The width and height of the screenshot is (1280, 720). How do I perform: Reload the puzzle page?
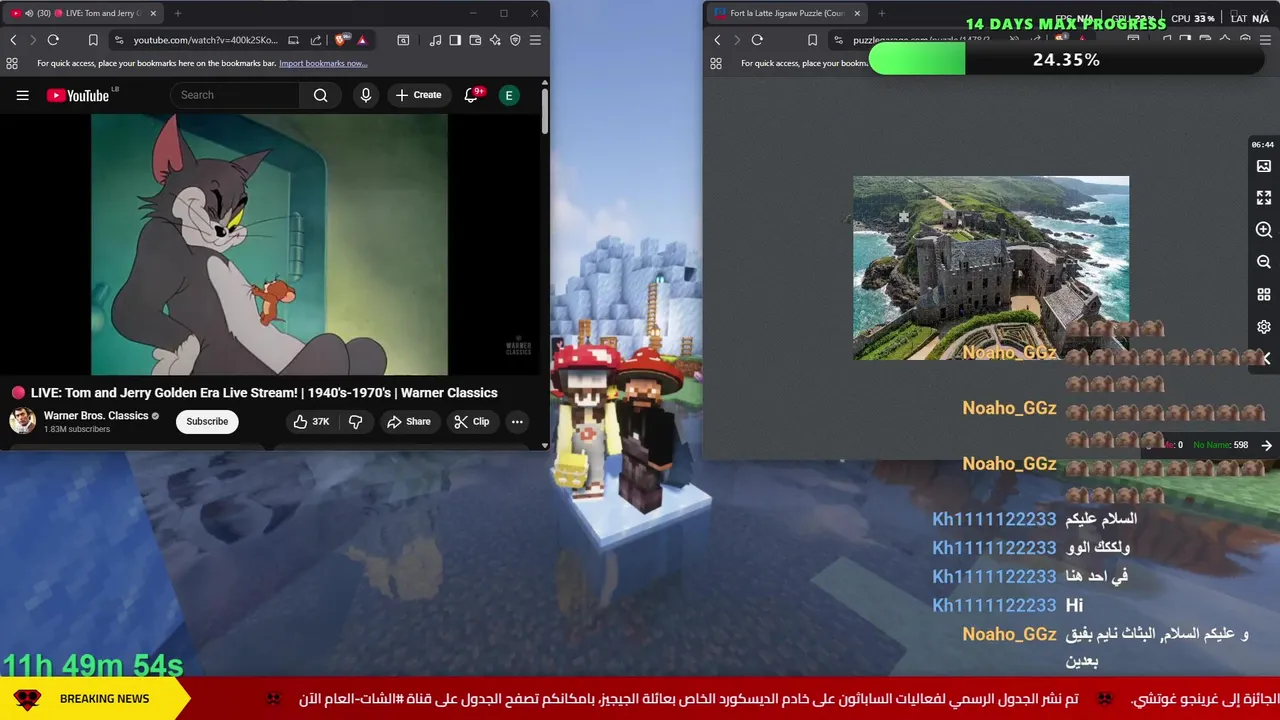[757, 40]
